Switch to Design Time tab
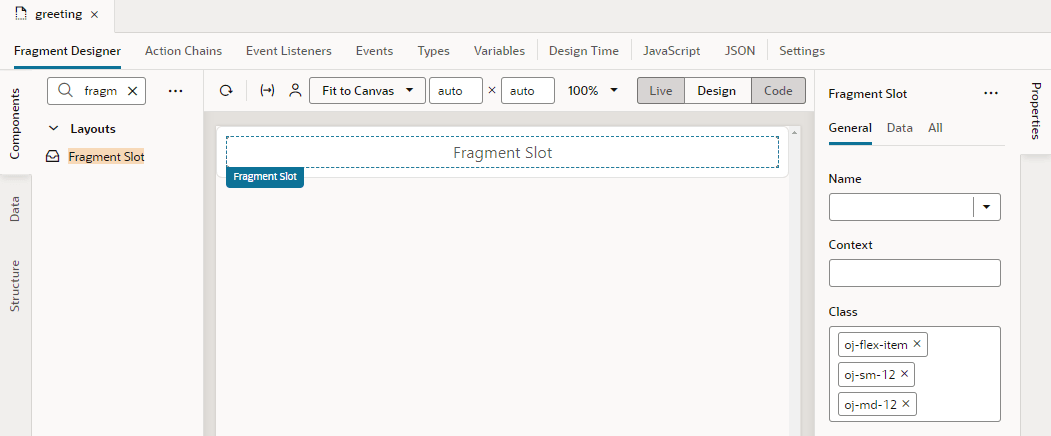1051x436 pixels. click(x=583, y=50)
